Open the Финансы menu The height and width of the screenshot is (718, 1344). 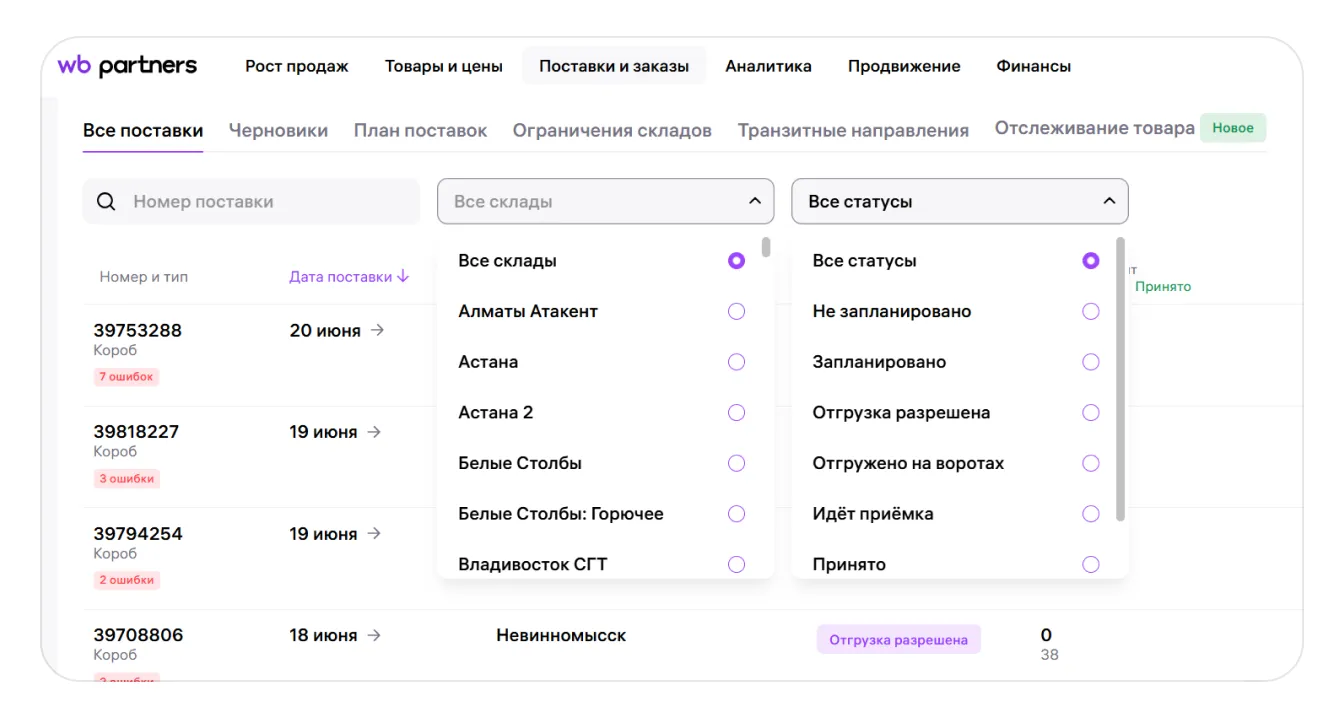pyautogui.click(x=1033, y=66)
